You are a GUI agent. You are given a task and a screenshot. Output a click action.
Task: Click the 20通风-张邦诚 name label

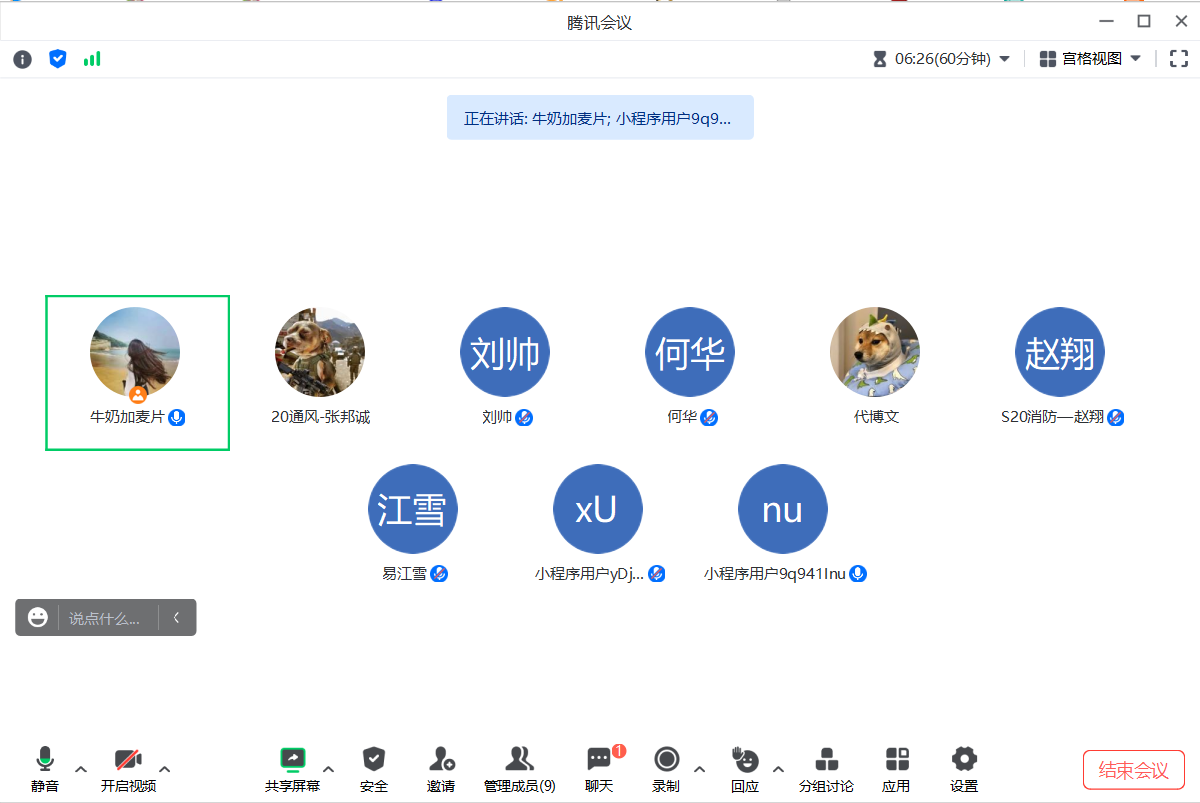[x=321, y=417]
